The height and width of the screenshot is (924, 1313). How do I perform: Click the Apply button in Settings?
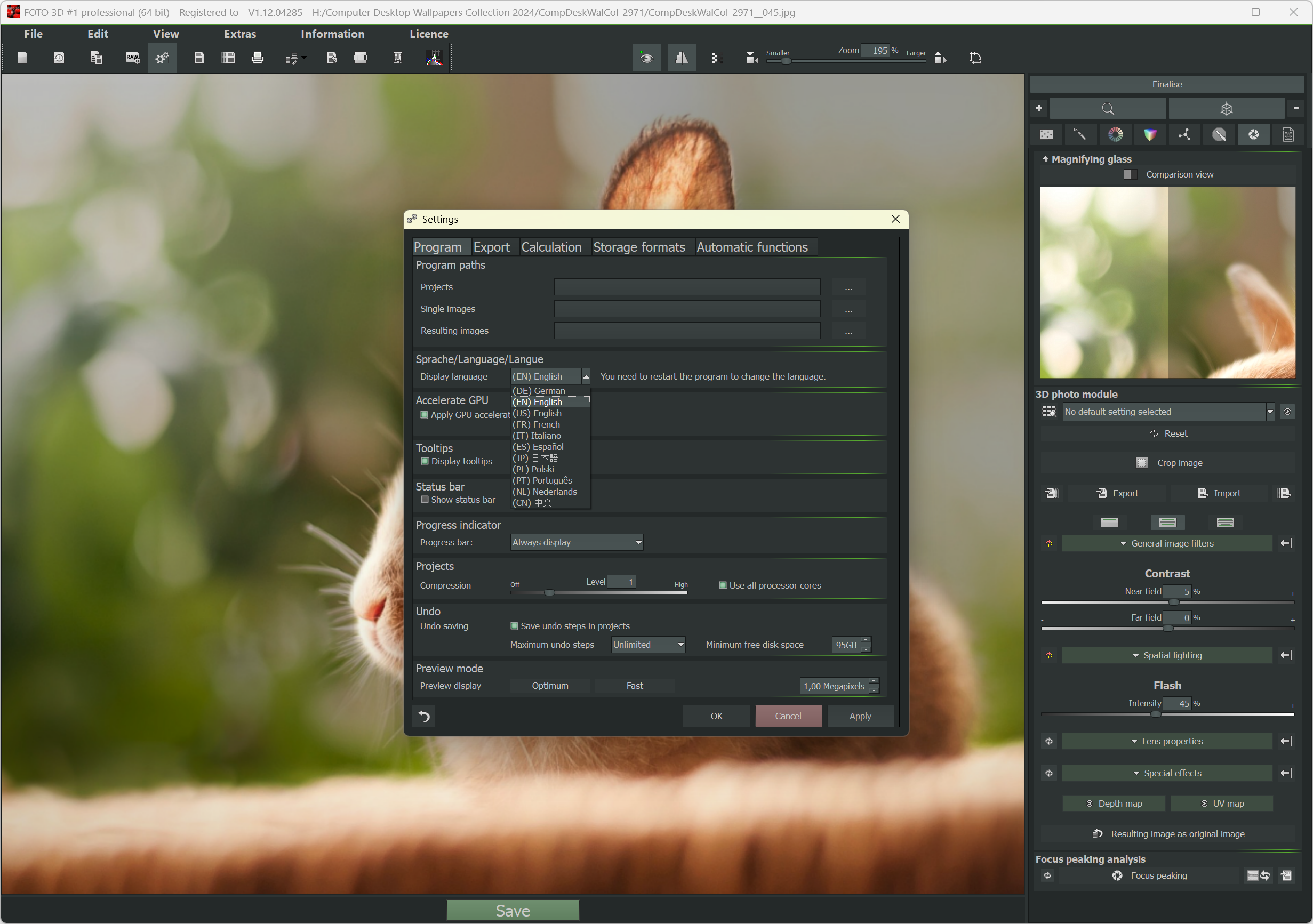860,716
